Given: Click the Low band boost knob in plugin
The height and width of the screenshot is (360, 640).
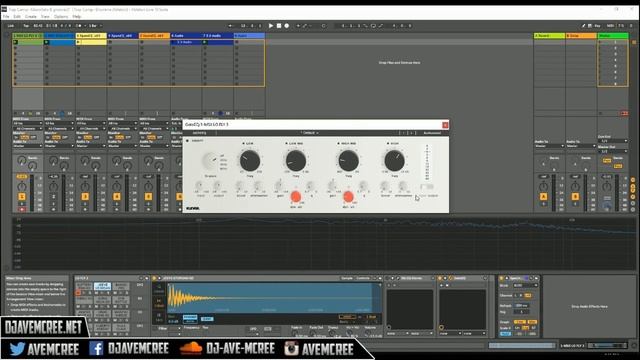Looking at the screenshot, I should click(240, 186).
